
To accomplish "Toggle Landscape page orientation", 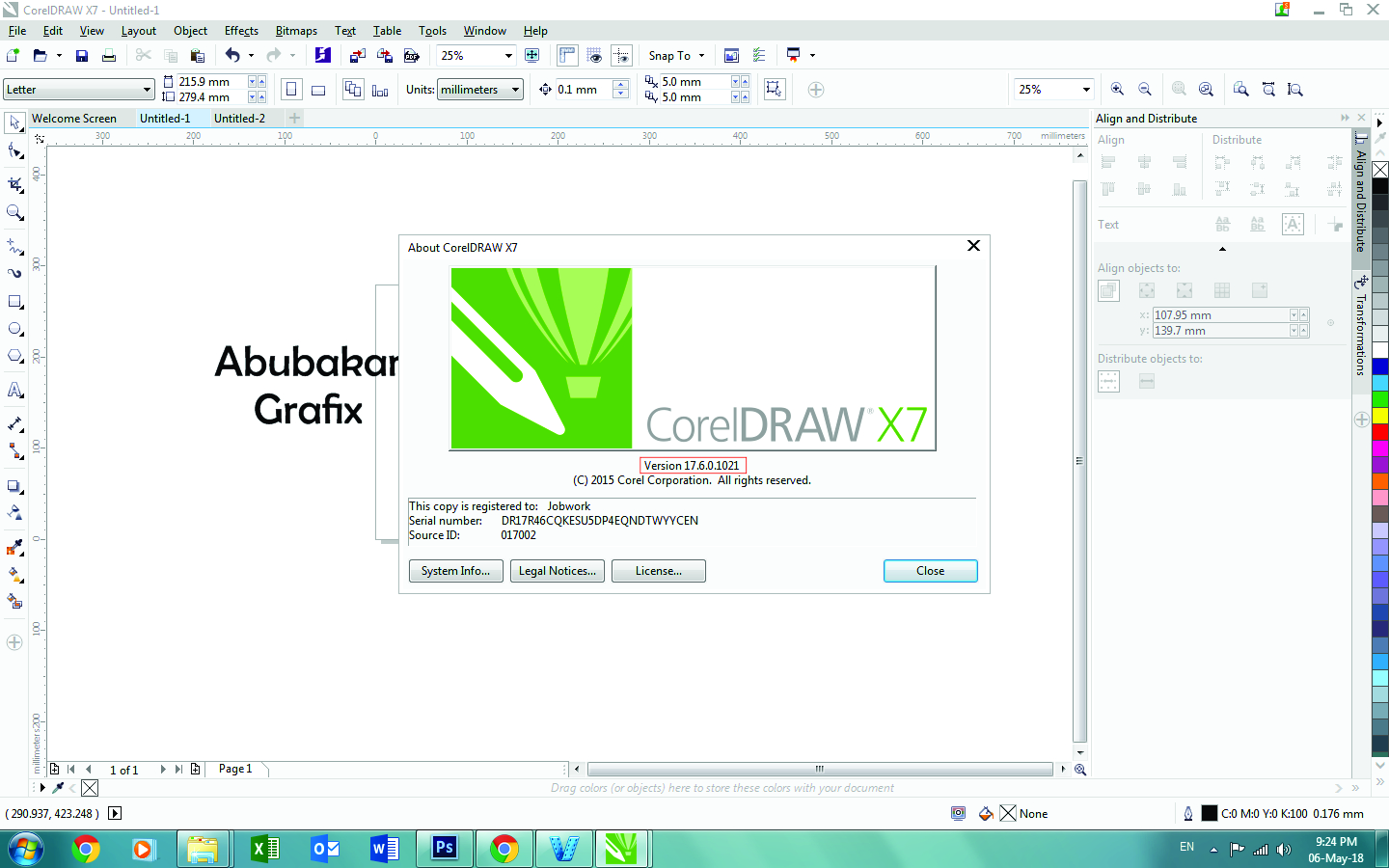I will 318,90.
